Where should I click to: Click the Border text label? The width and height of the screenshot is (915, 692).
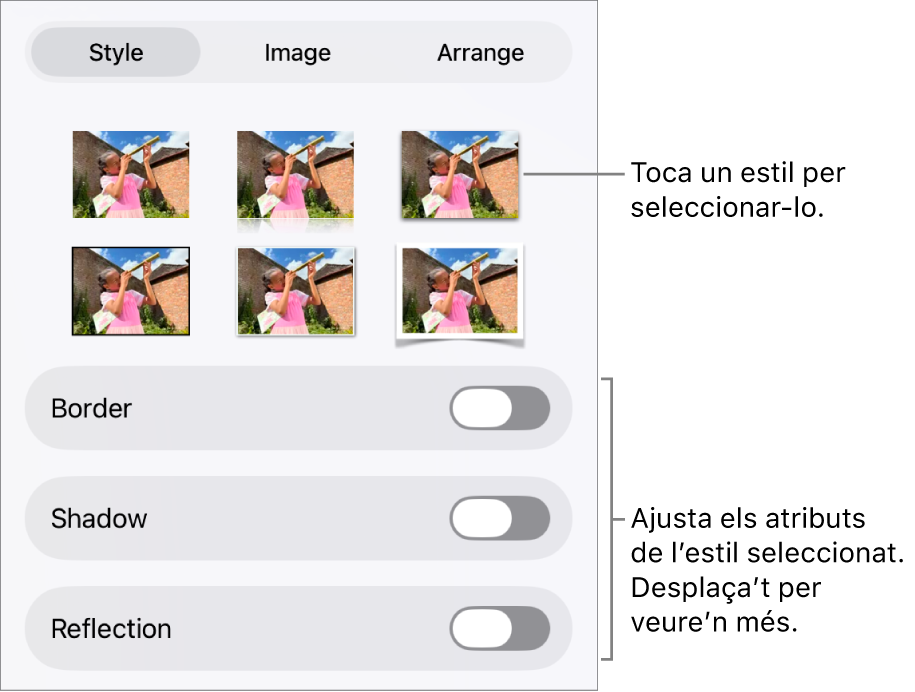coord(91,409)
